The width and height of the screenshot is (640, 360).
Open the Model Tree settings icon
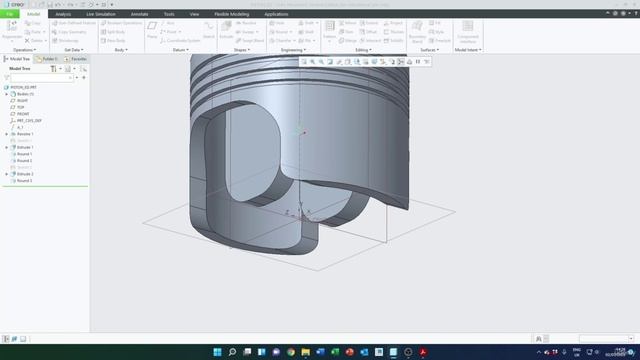tap(53, 69)
